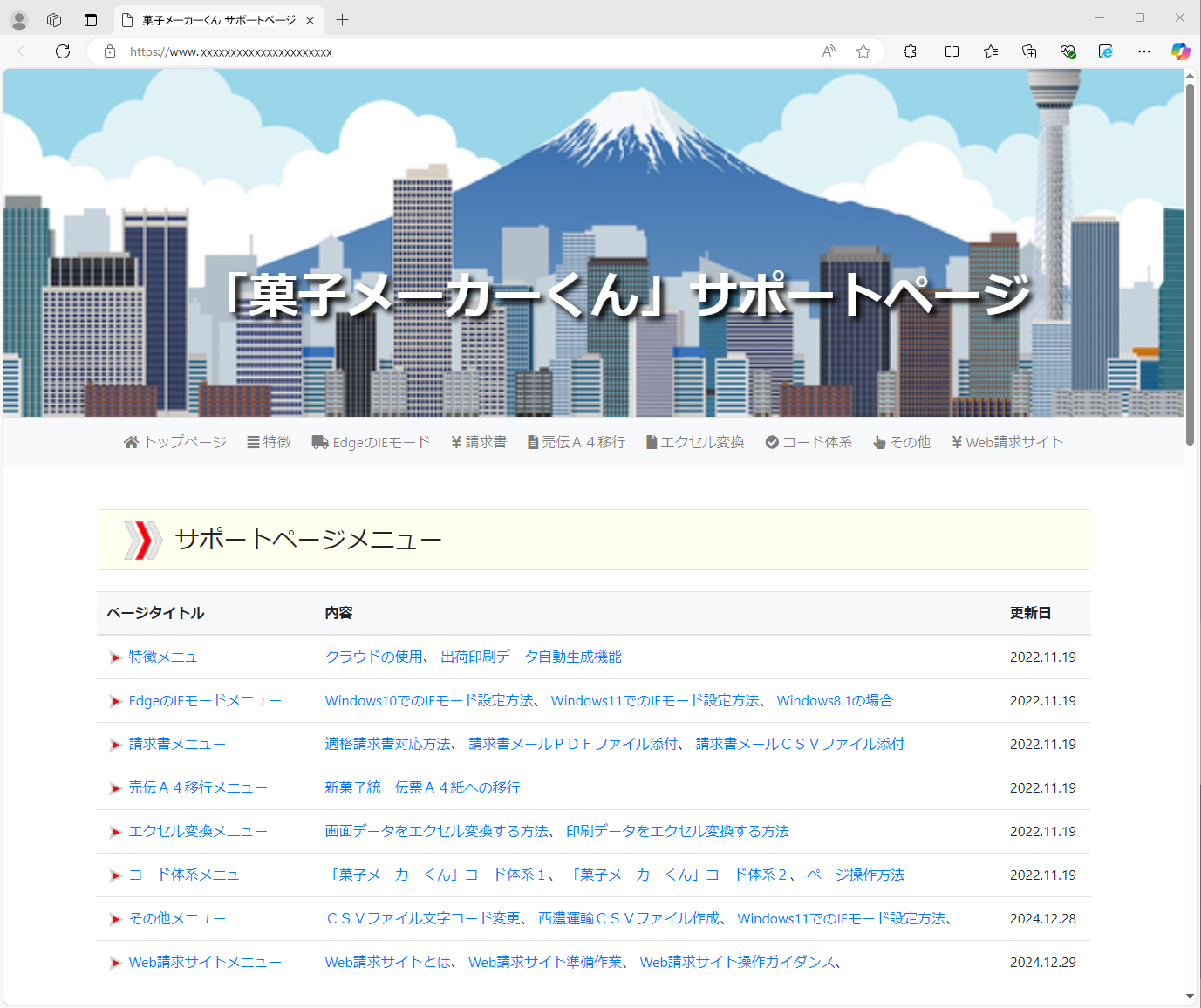Click 新菓子統一伝票A4紙への移行 link
This screenshot has height=1008, width=1201.
tap(422, 787)
